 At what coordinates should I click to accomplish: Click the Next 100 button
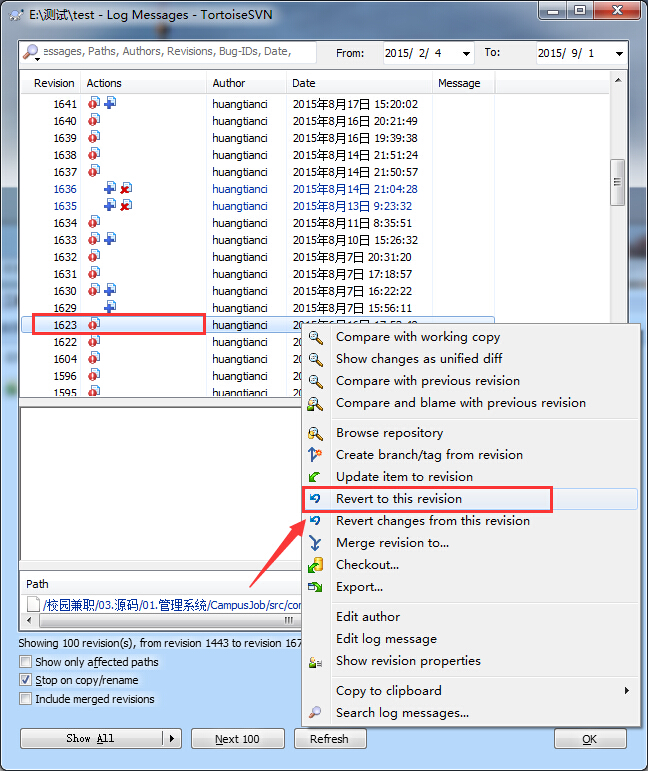(x=237, y=739)
